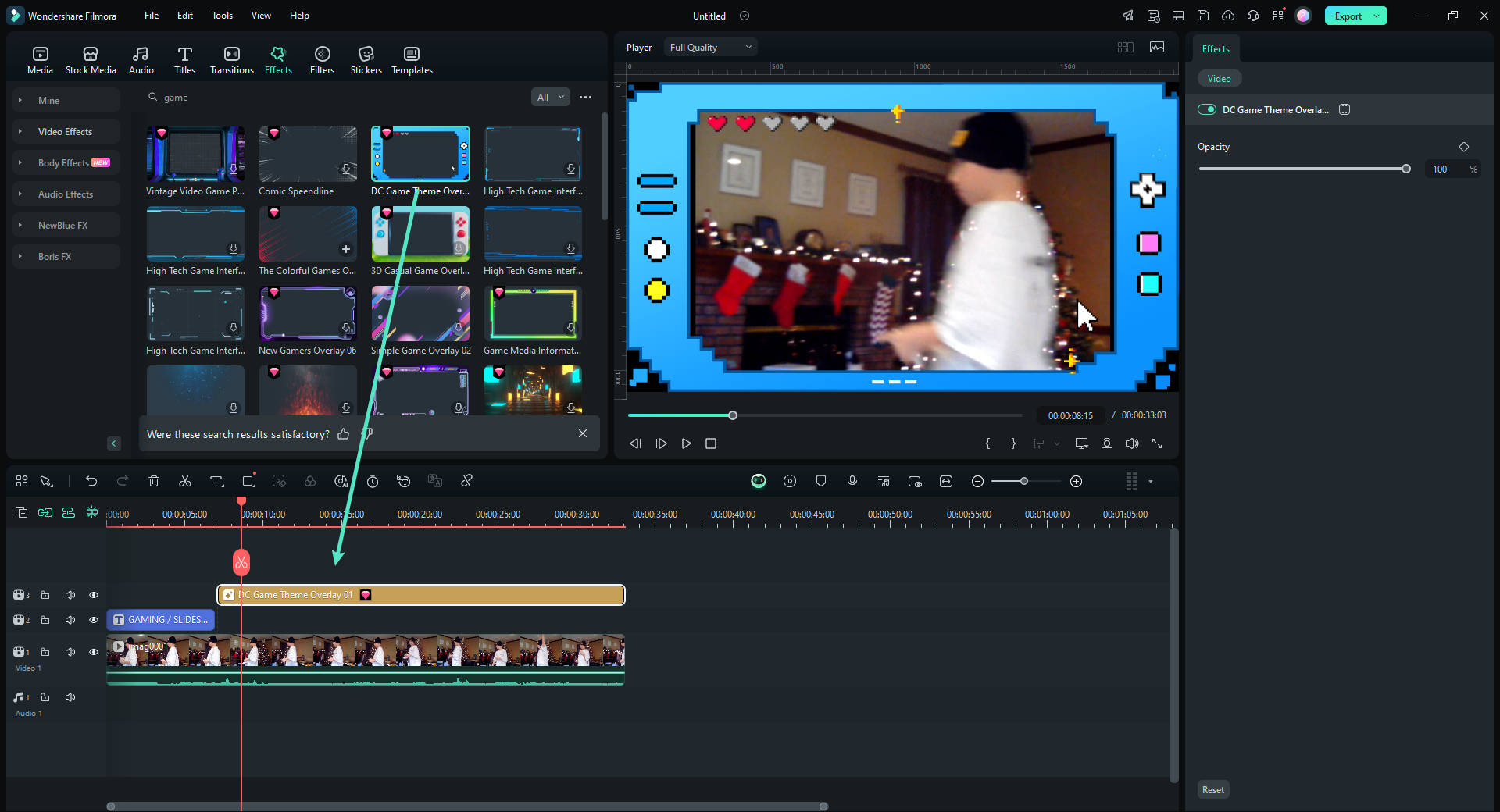Zoom out the timeline with minus button
The image size is (1500, 812).
(x=977, y=481)
